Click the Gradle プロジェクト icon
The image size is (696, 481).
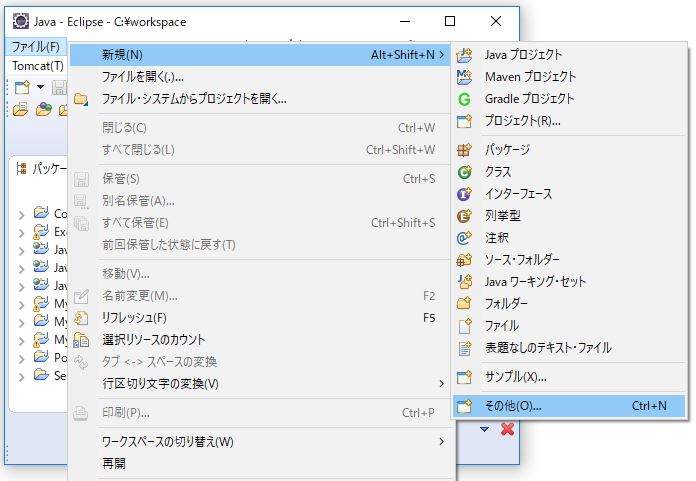tap(464, 99)
